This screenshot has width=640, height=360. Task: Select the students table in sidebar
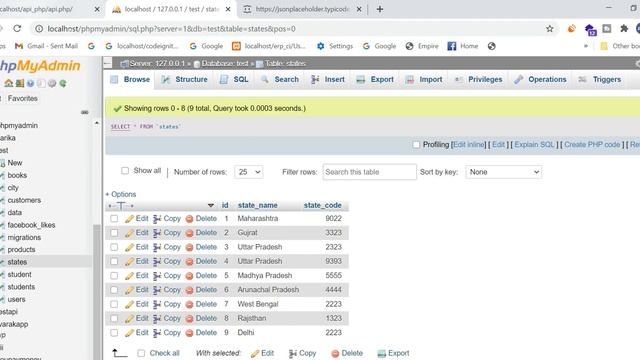click(x=21, y=287)
